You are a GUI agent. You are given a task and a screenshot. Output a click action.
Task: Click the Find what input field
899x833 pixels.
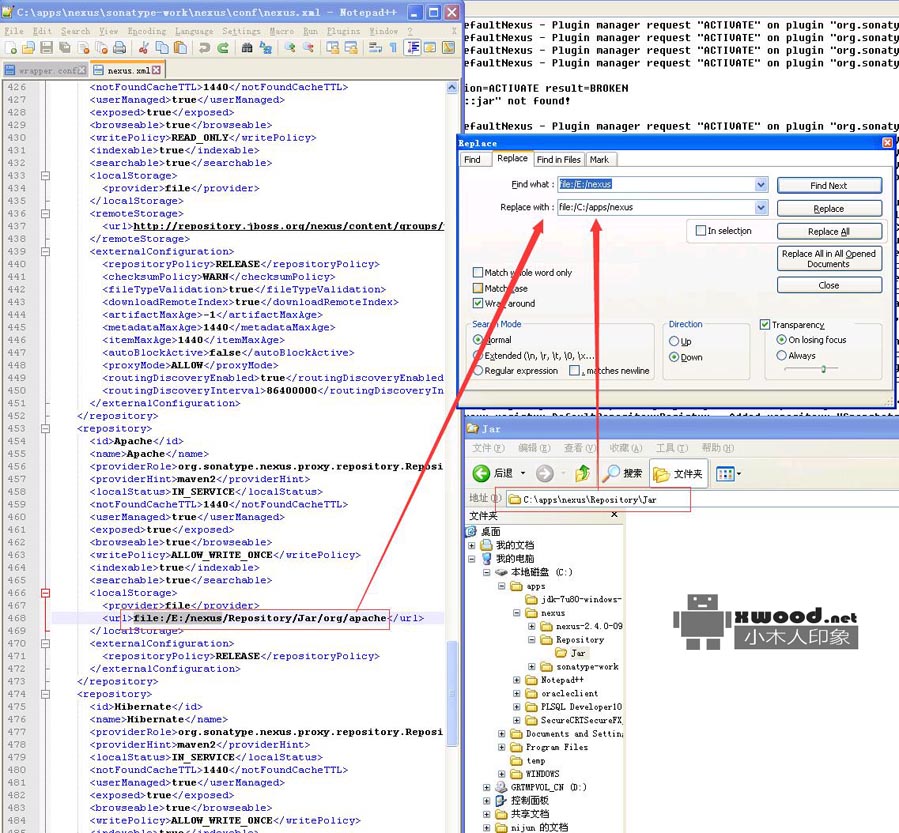(656, 185)
